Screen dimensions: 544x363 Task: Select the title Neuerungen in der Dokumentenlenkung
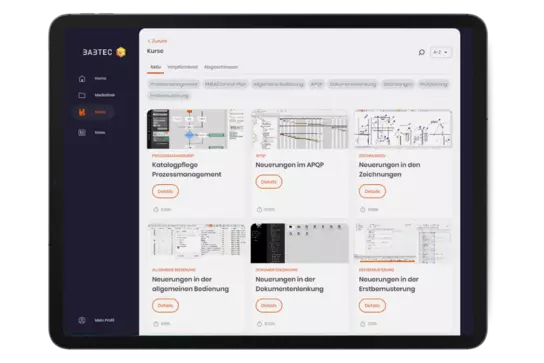[x=289, y=284]
